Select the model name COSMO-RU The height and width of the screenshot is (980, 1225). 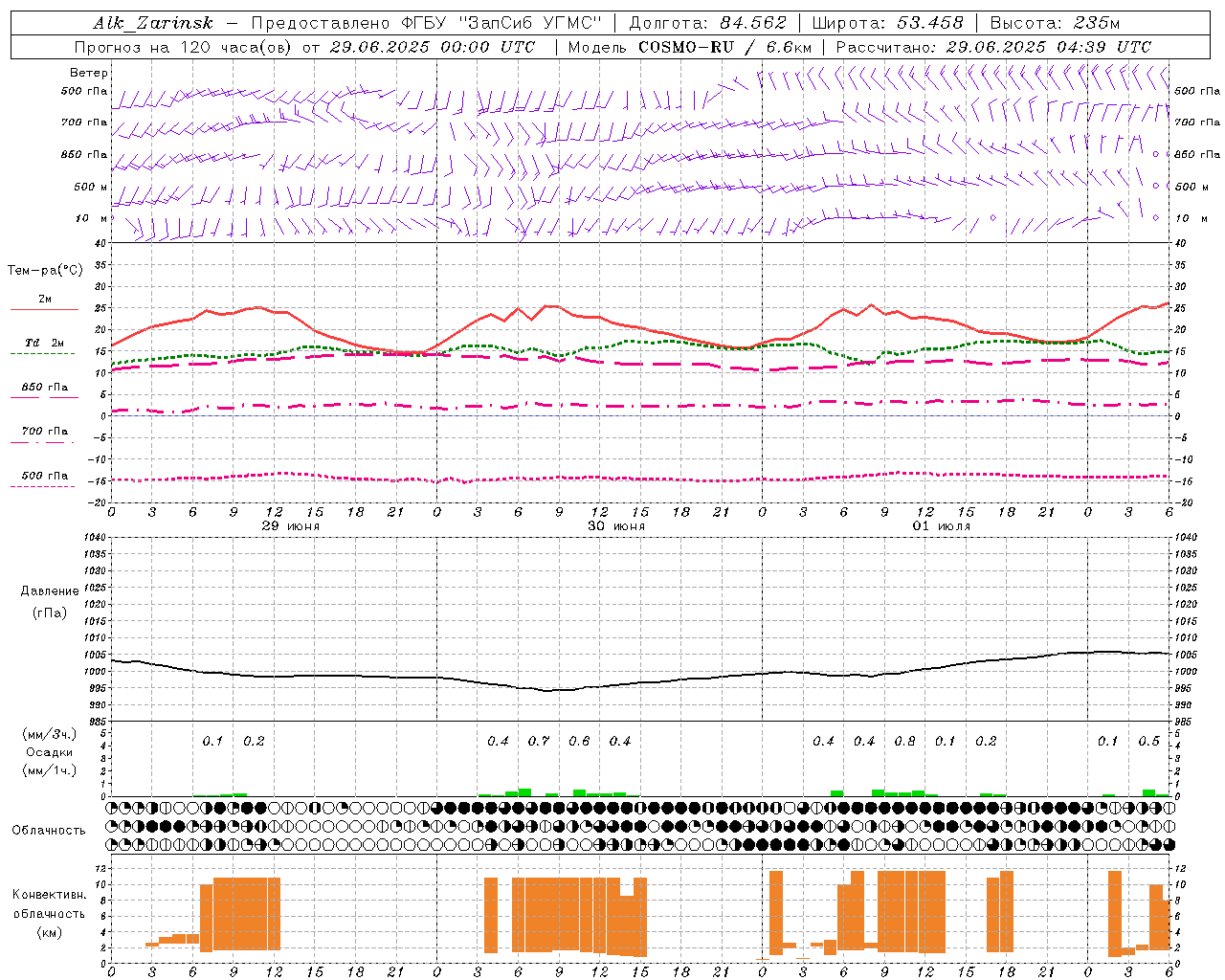click(x=686, y=47)
